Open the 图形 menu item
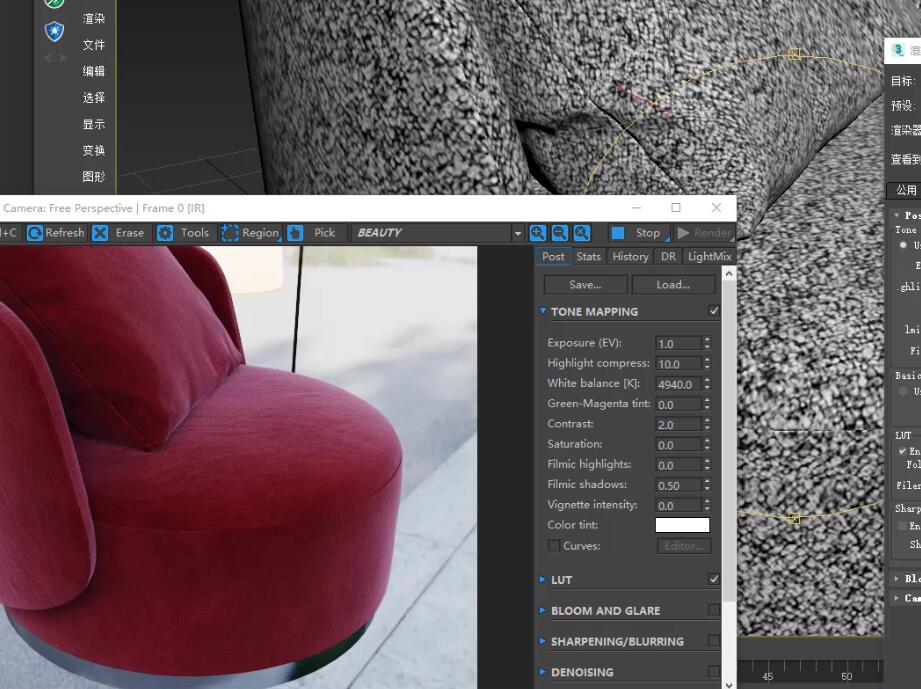 tap(93, 177)
